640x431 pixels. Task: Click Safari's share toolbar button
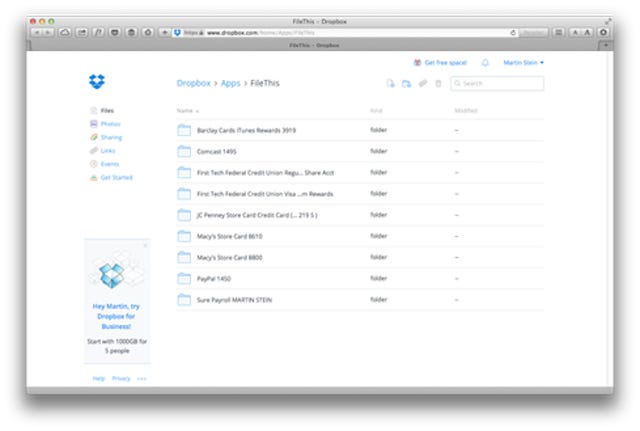82,32
